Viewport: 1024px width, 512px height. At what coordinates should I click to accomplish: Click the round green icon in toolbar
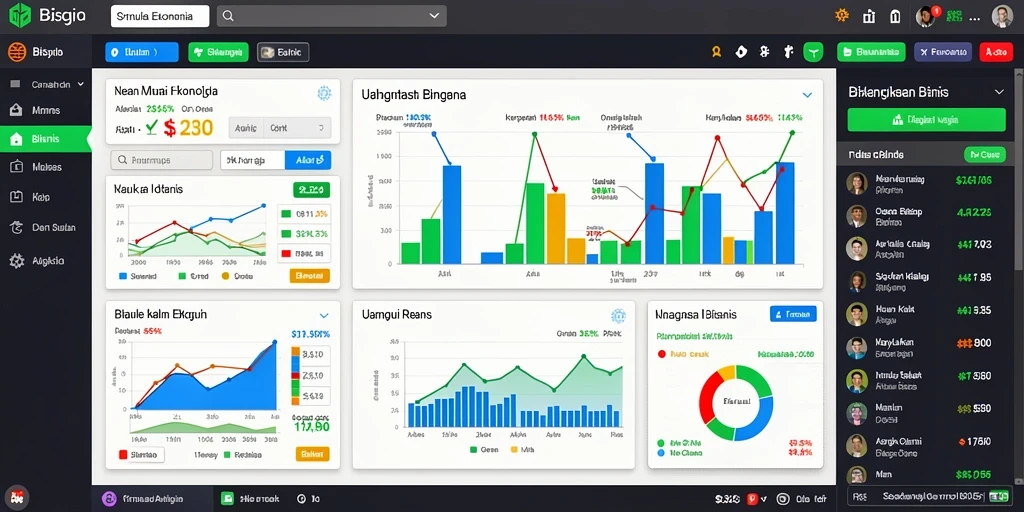coord(813,52)
